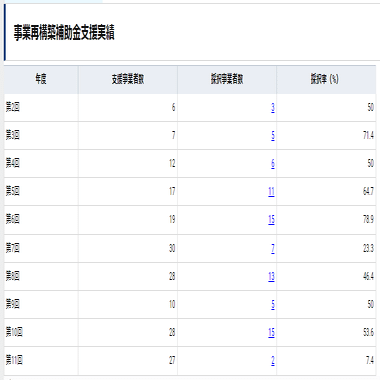380x380 pixels.
Task: Open the link 6 in the 第4回 row
Action: (x=273, y=164)
